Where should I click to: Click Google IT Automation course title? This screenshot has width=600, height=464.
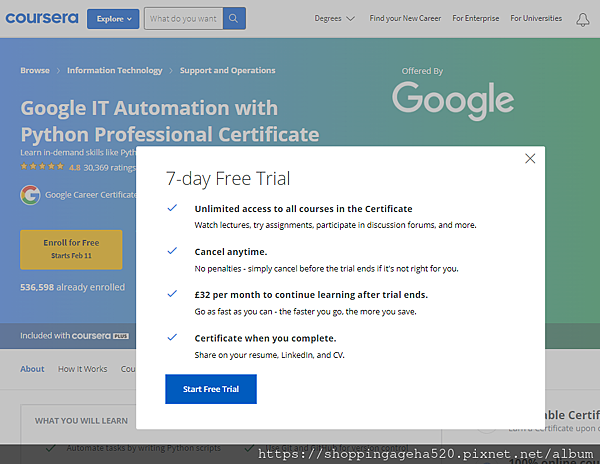click(x=170, y=121)
